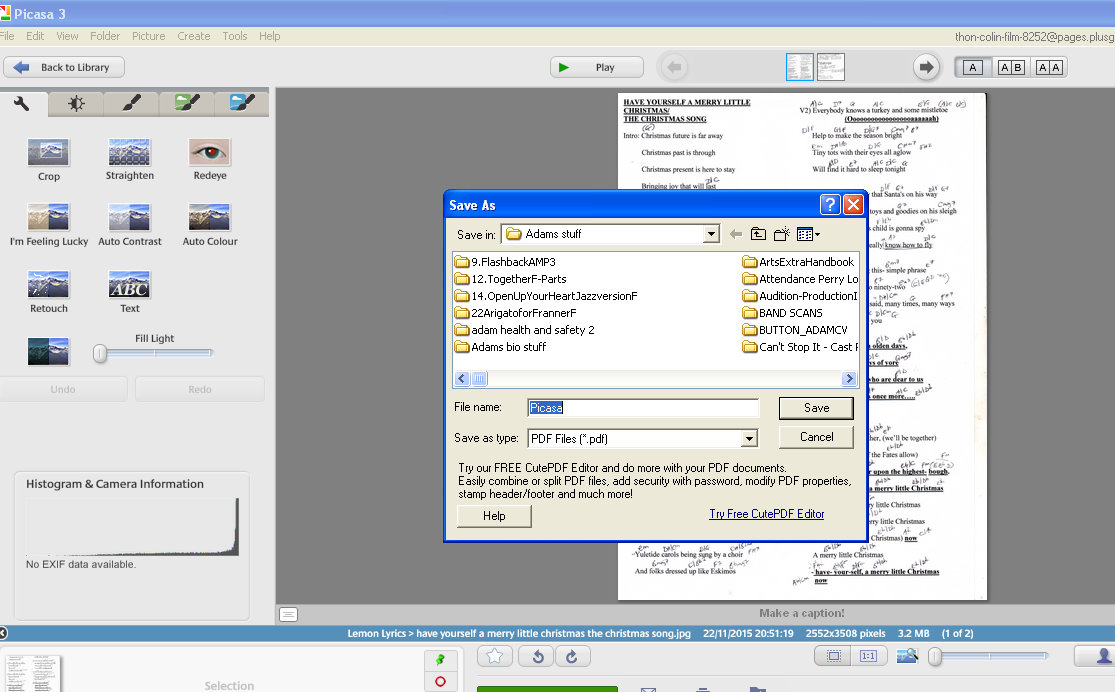Select the Straighten tool
The image size is (1115, 692).
point(129,155)
